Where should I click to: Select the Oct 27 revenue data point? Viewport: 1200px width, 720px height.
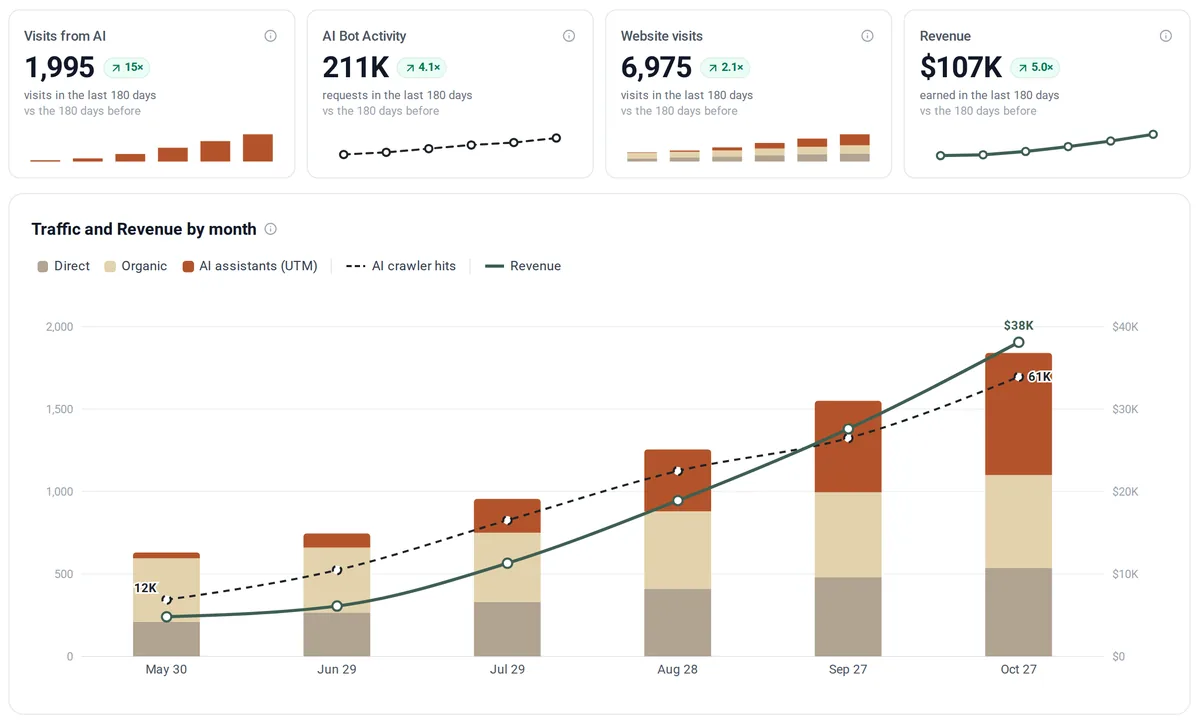tap(1018, 342)
